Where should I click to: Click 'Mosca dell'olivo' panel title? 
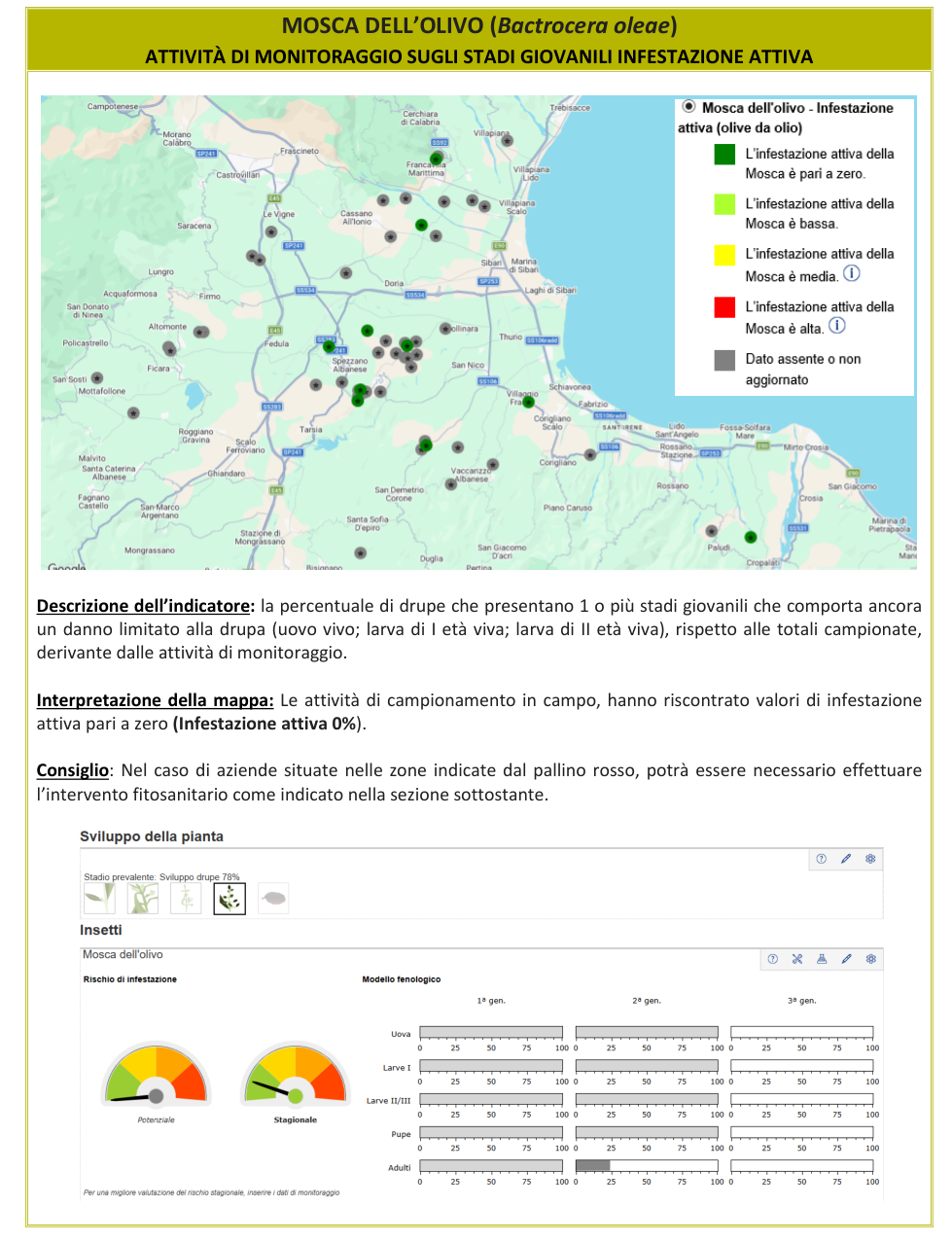pos(123,955)
